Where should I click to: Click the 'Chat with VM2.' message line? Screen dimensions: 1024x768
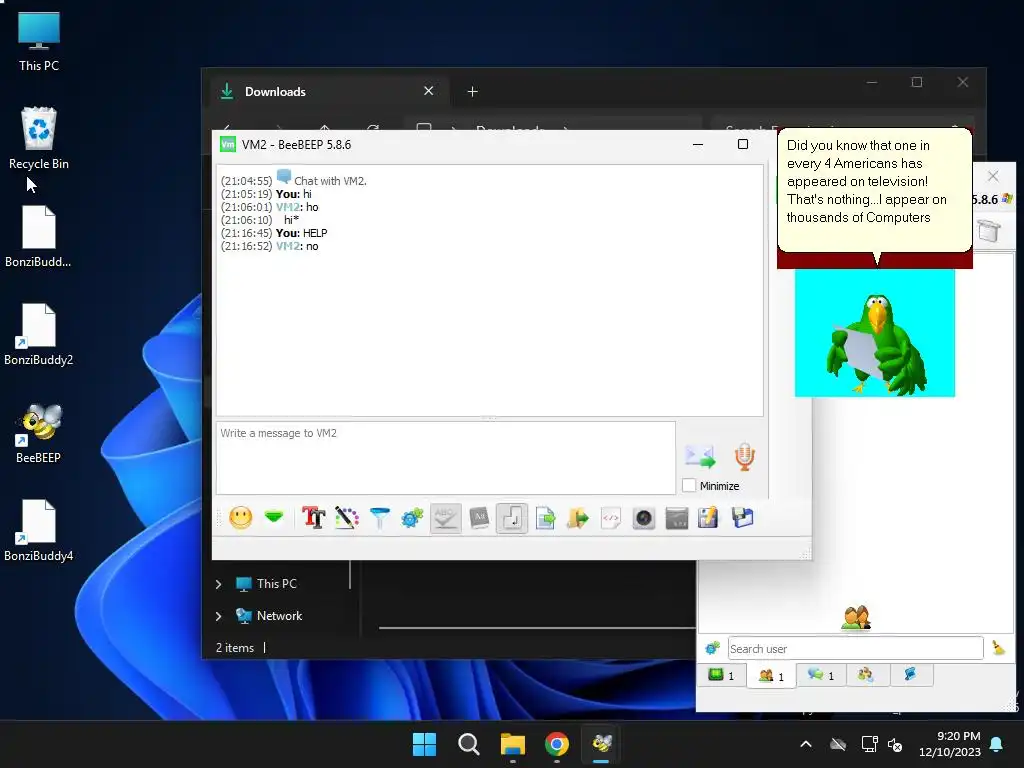pyautogui.click(x=330, y=181)
